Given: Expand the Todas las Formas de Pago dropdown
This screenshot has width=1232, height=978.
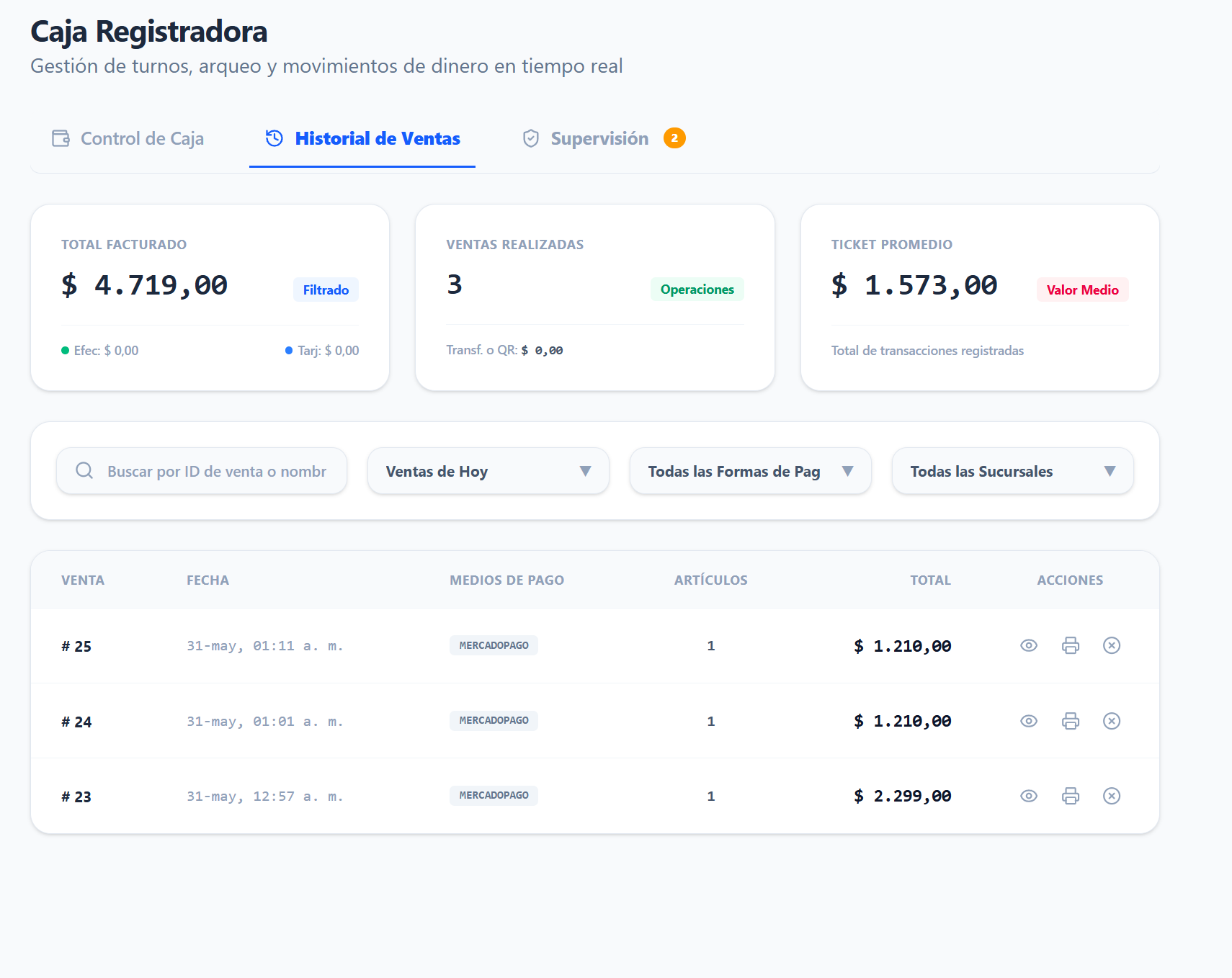Looking at the screenshot, I should coord(751,471).
